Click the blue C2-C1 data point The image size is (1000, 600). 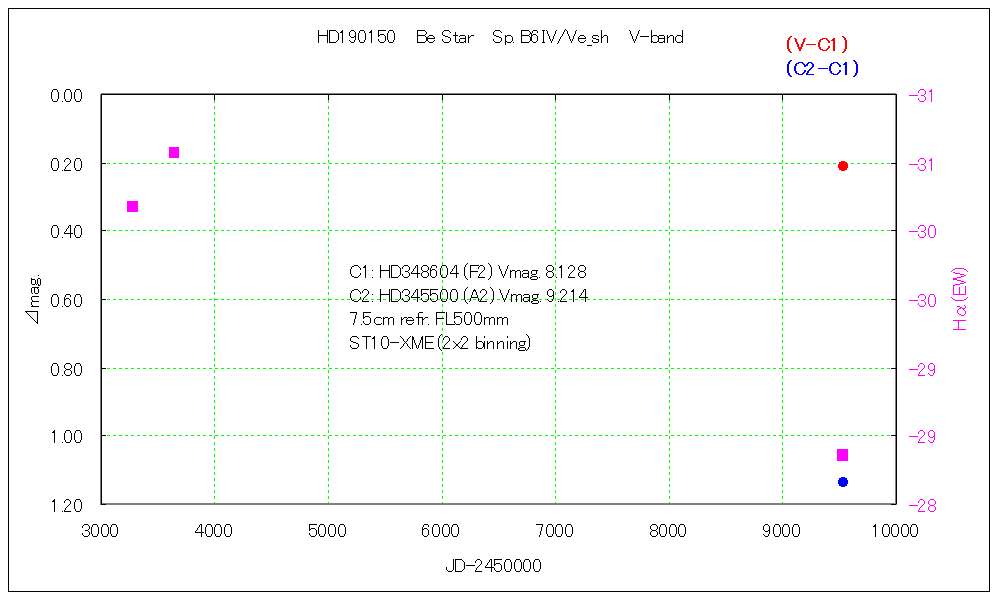843,482
